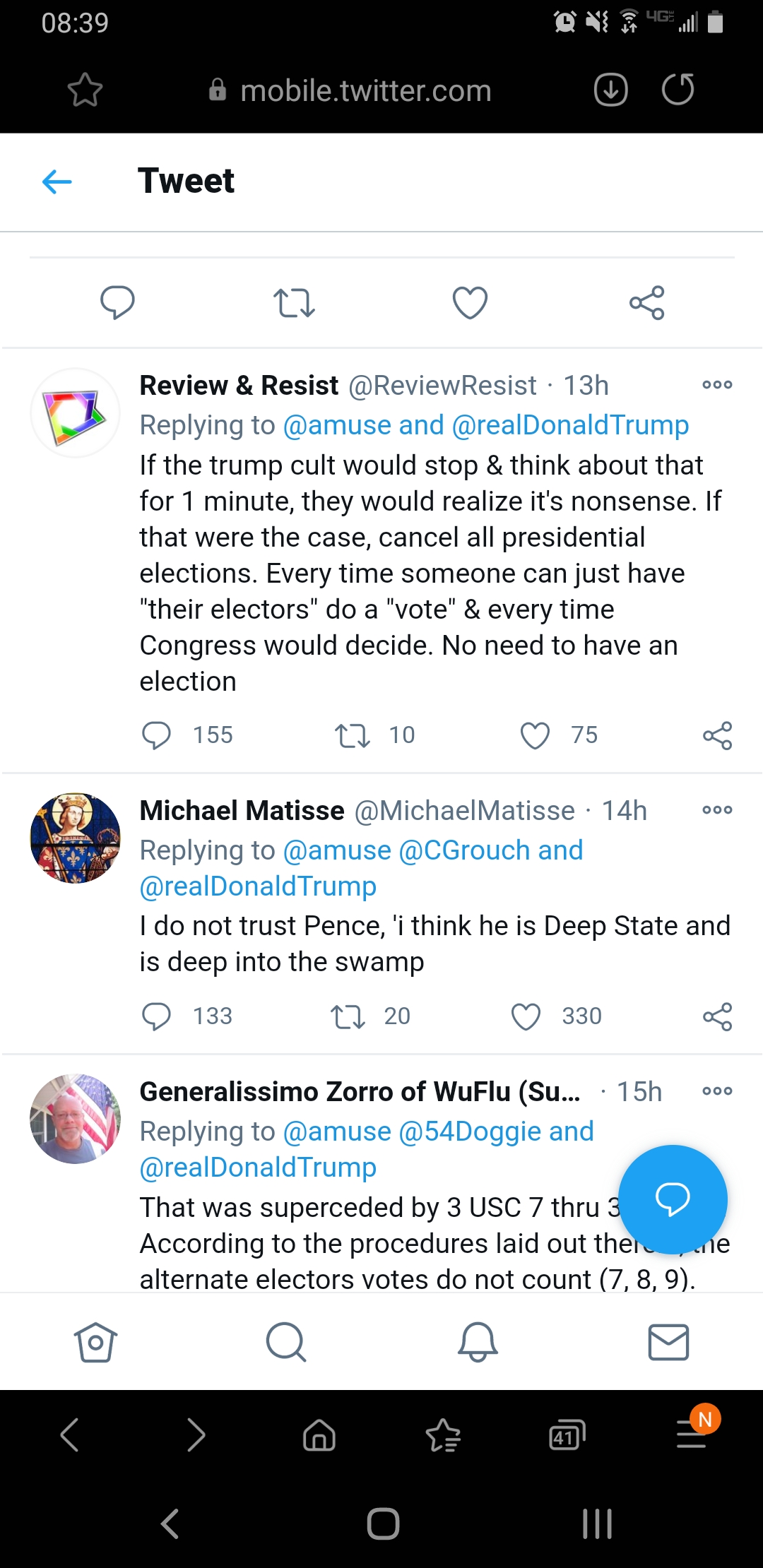Open browser downloads icon
This screenshot has width=763, height=1568.
click(x=610, y=90)
